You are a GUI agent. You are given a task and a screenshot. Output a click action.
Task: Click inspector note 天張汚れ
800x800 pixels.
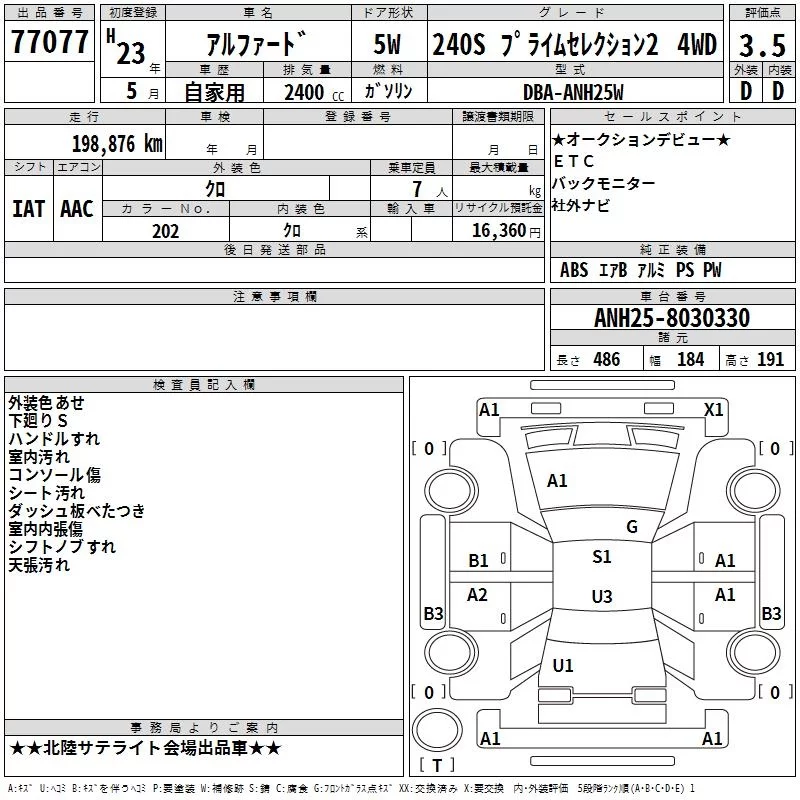click(x=39, y=565)
